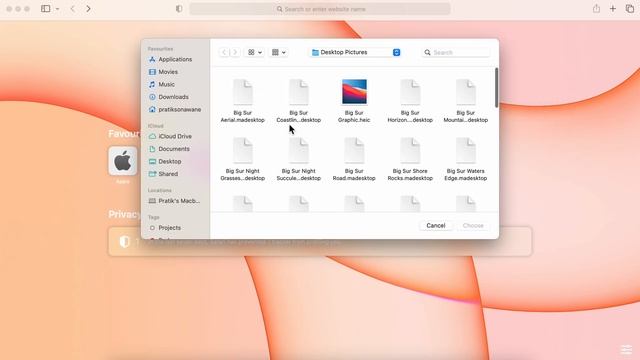Go forward in the file dialog
640x360 pixels.
(235, 52)
